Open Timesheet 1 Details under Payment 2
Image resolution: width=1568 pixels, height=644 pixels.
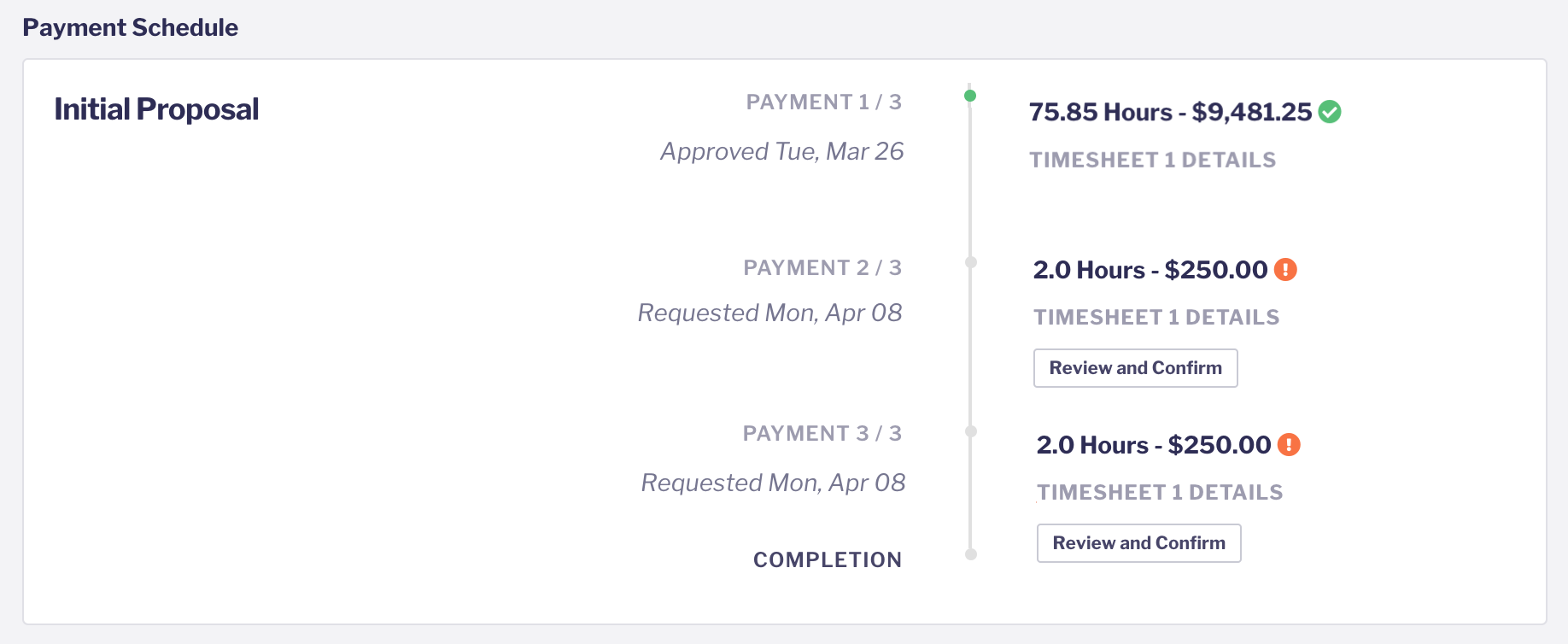1156,317
